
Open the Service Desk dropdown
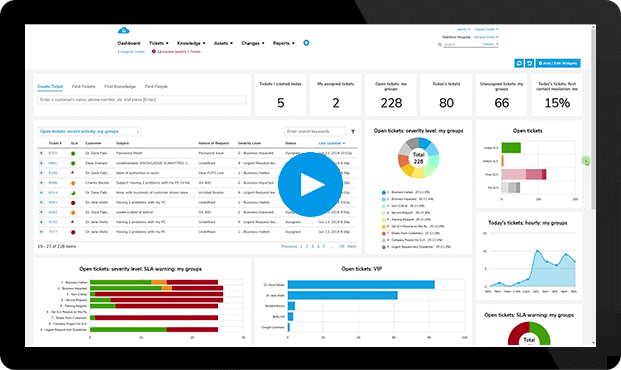[486, 37]
